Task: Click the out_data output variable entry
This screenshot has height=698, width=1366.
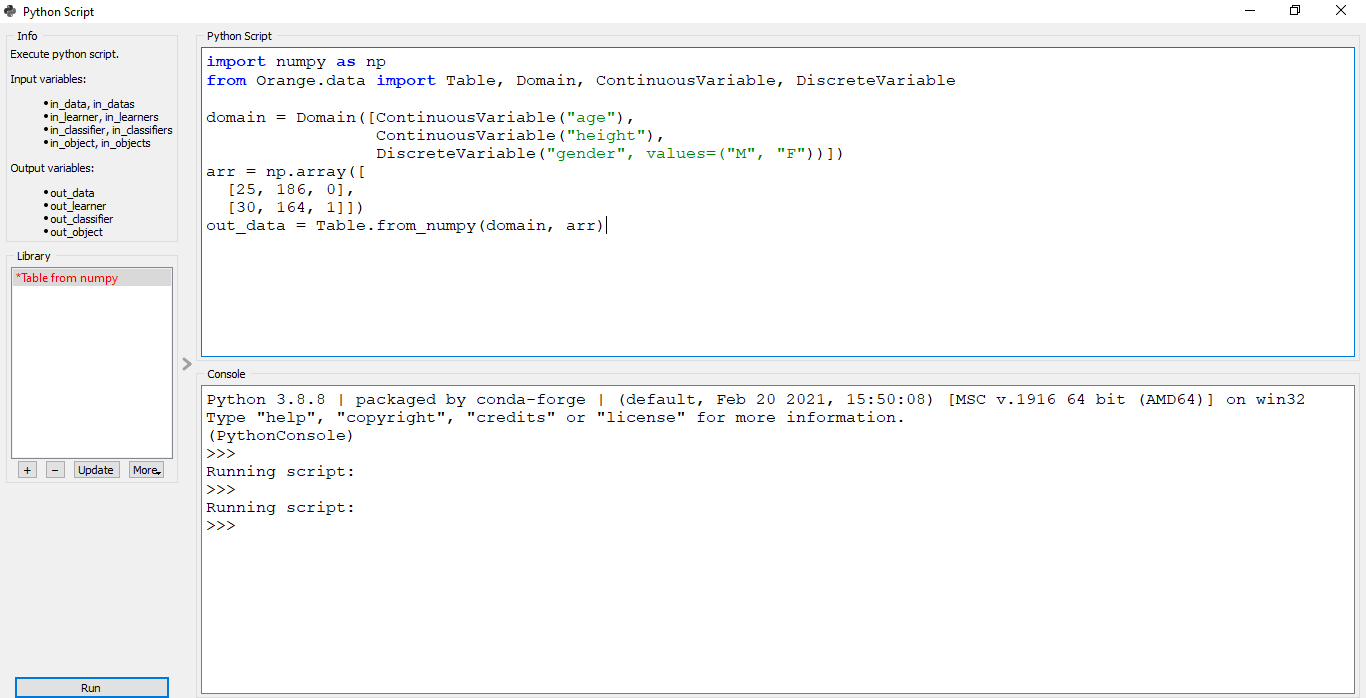Action: 72,192
